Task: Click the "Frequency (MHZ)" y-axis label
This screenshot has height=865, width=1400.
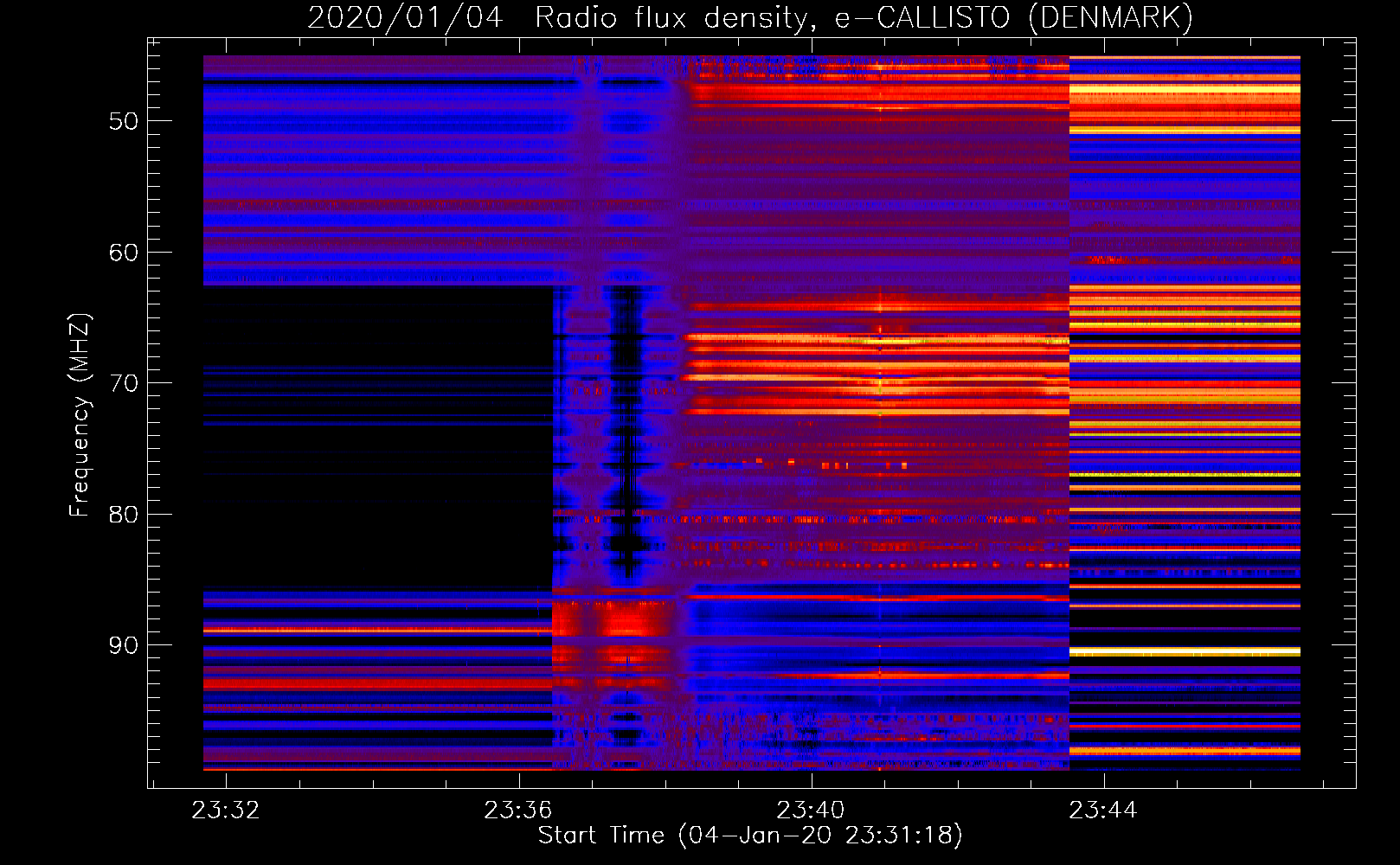Action: [x=80, y=415]
